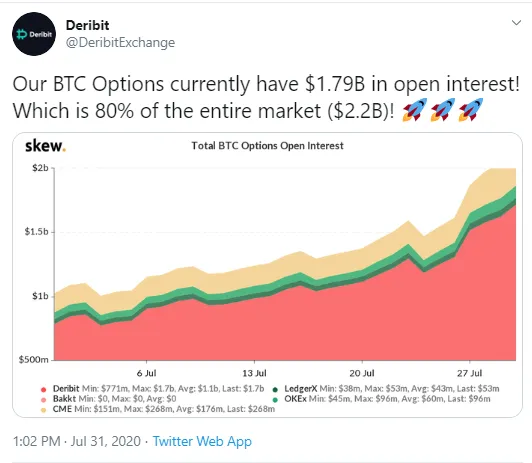Click the first rocket emoji
Image resolution: width=532 pixels, height=463 pixels.
click(x=414, y=110)
